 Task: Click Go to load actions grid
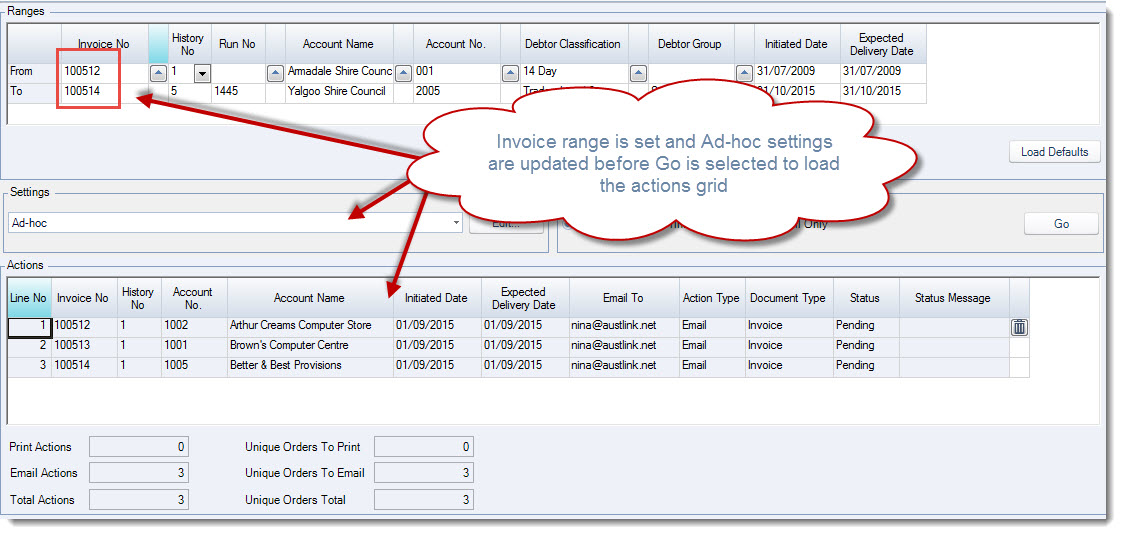[1061, 224]
